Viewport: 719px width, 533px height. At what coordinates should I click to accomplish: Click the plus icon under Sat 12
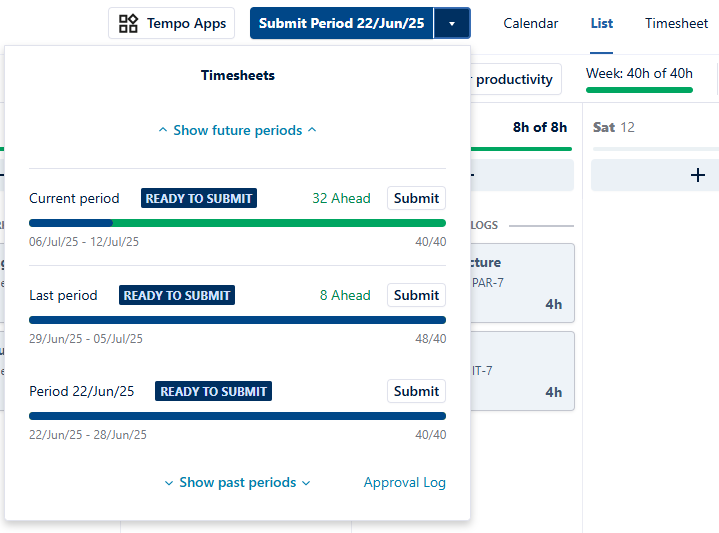point(698,175)
